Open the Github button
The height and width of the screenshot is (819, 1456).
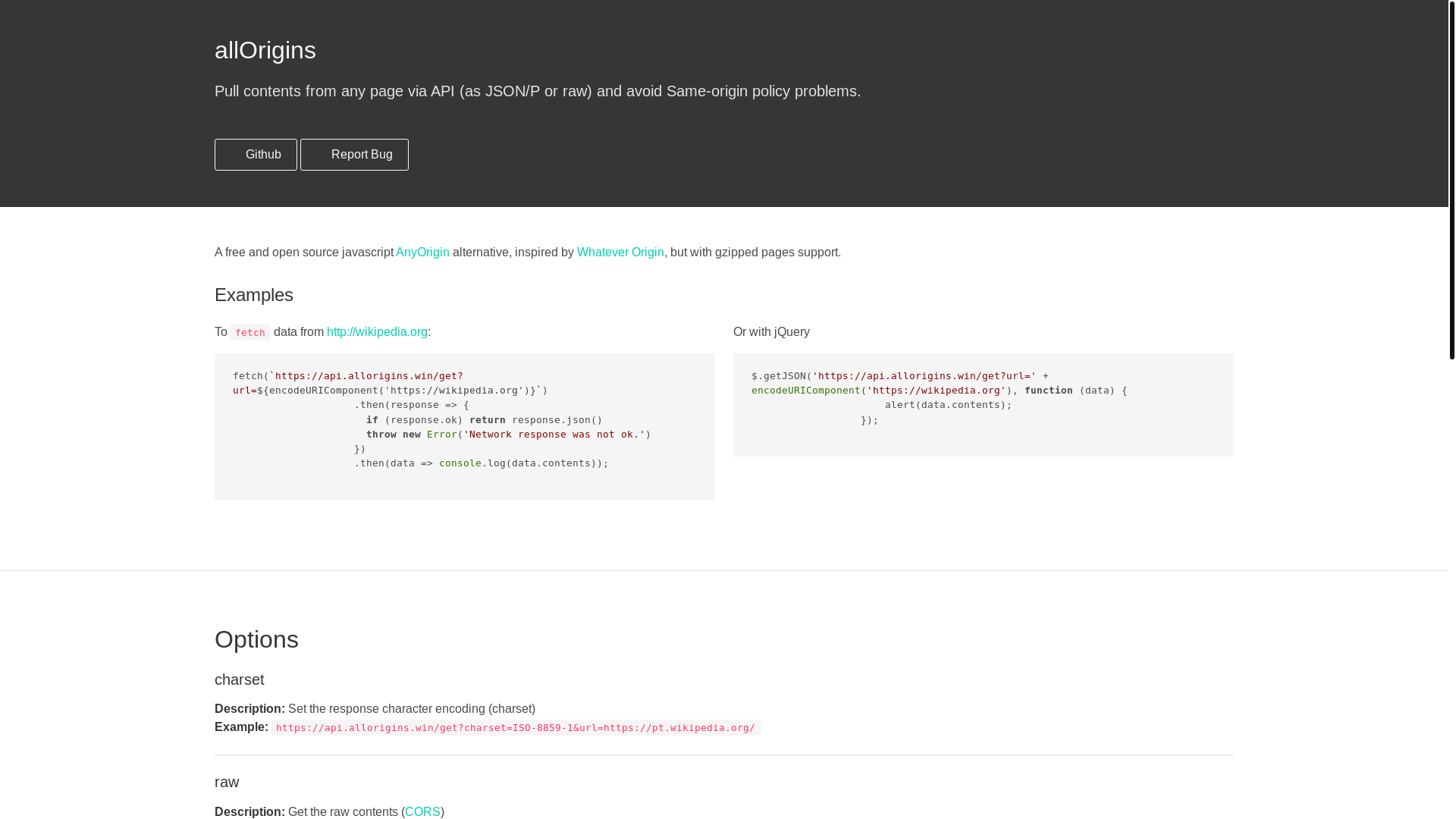tap(256, 155)
